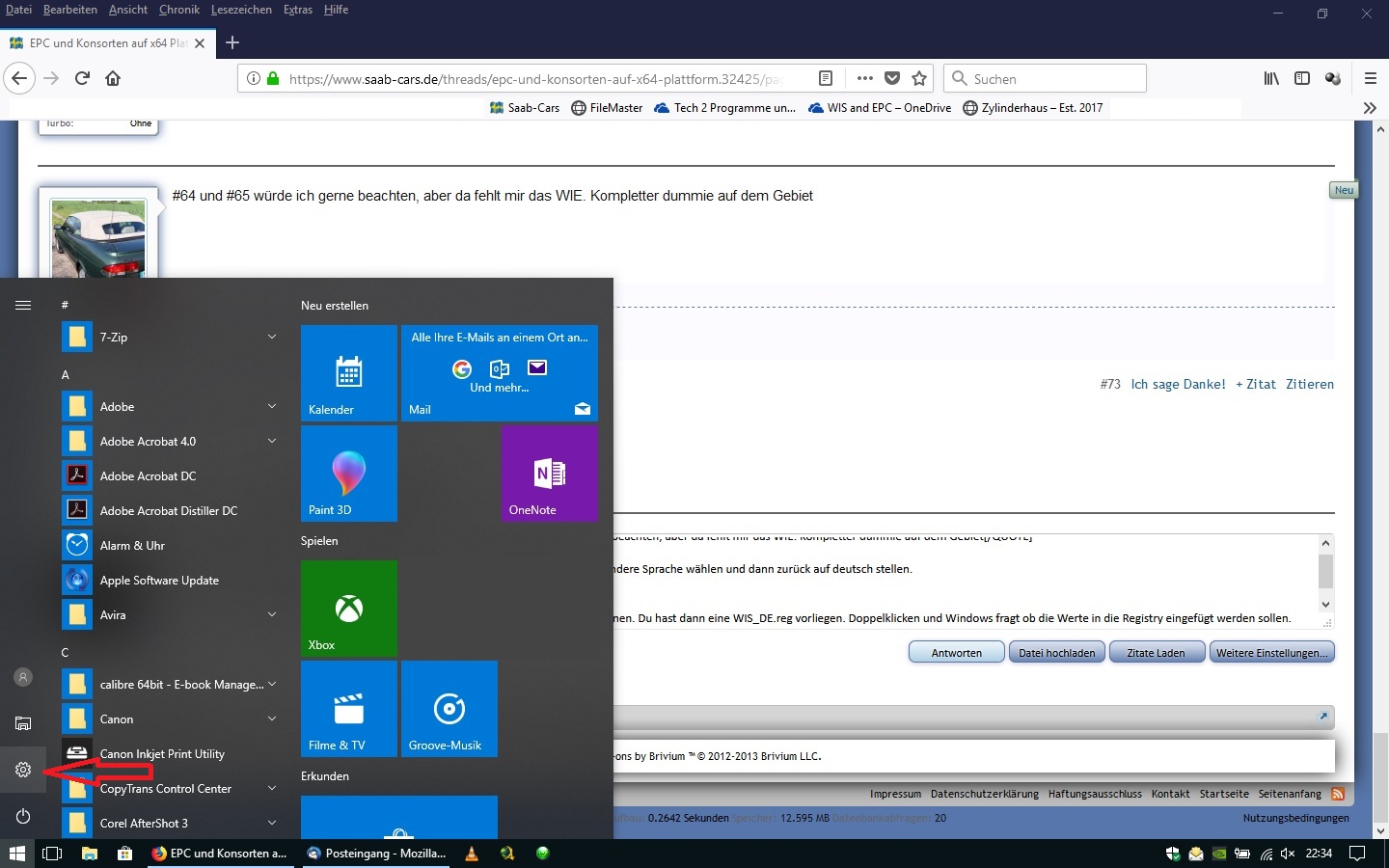
Task: Click the Zitieren link on post #73
Action: click(1310, 384)
